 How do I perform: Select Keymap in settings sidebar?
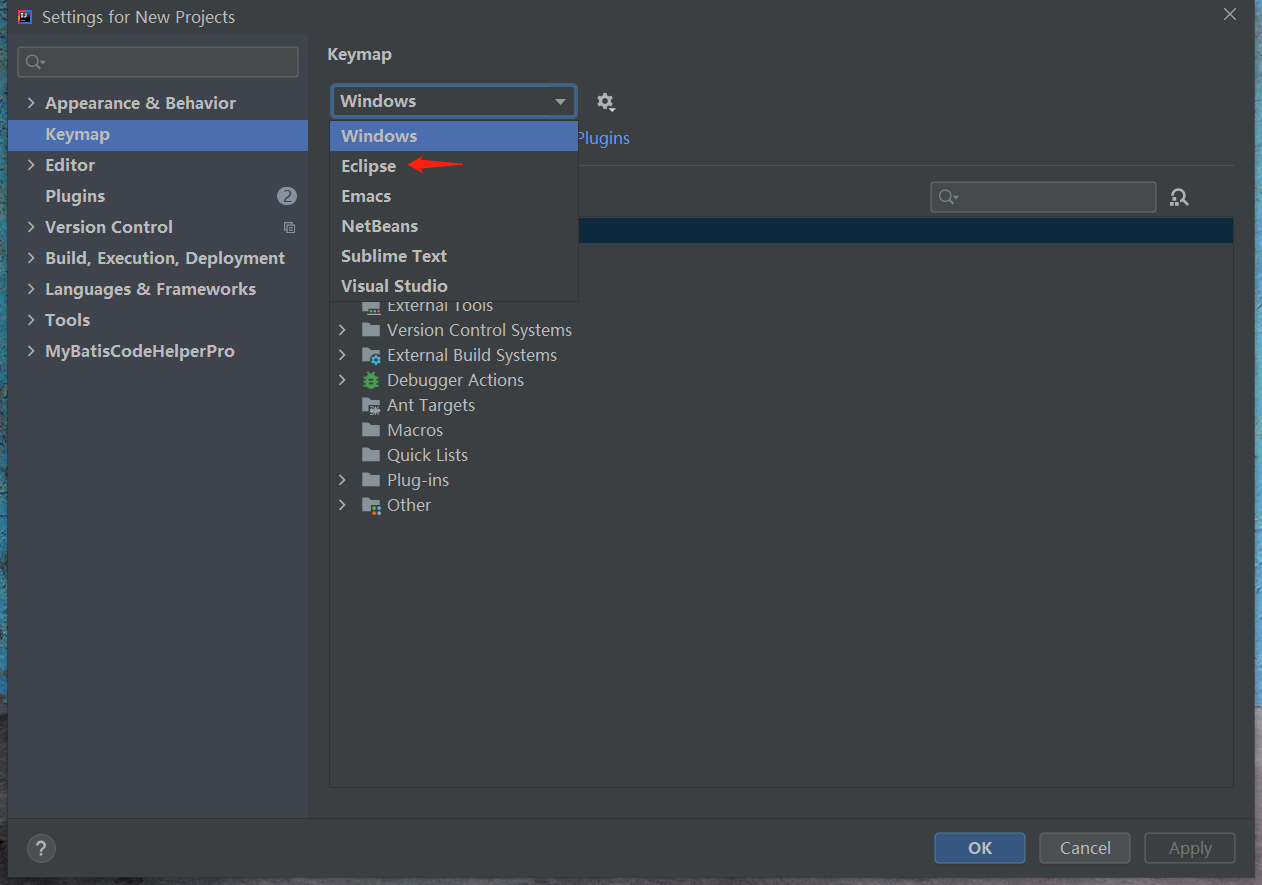click(158, 135)
